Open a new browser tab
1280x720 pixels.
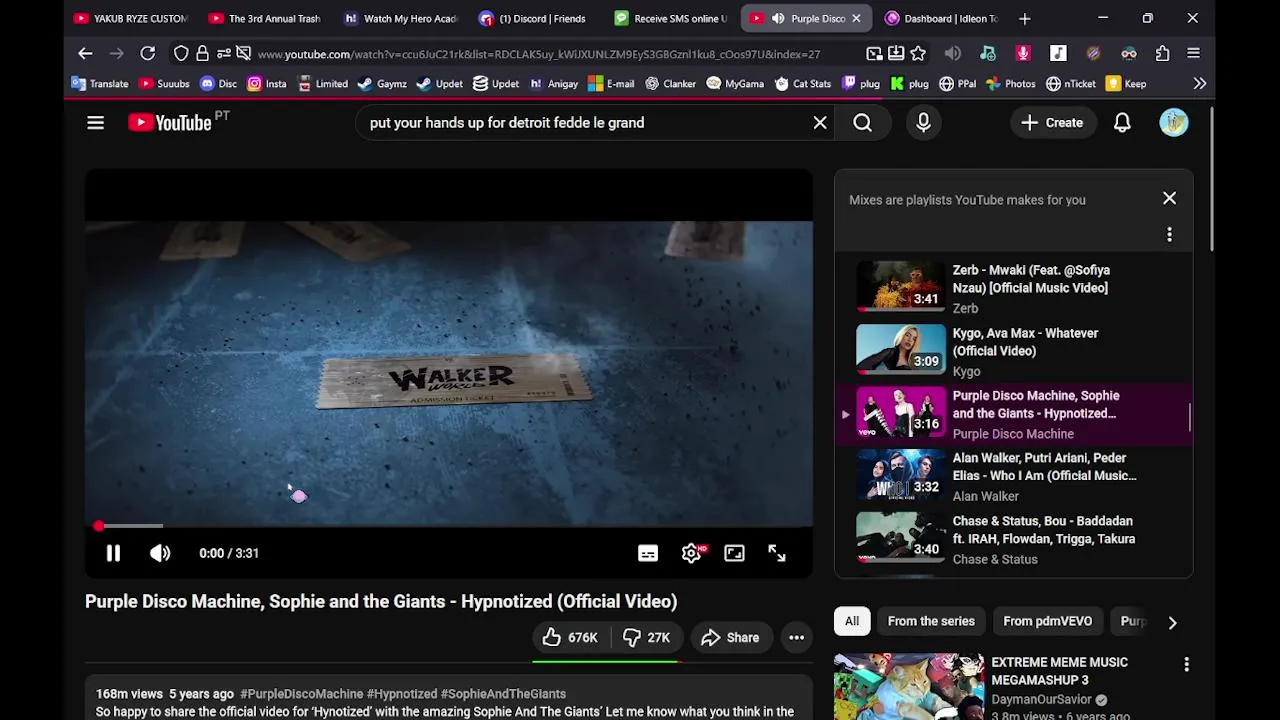[x=1024, y=18]
